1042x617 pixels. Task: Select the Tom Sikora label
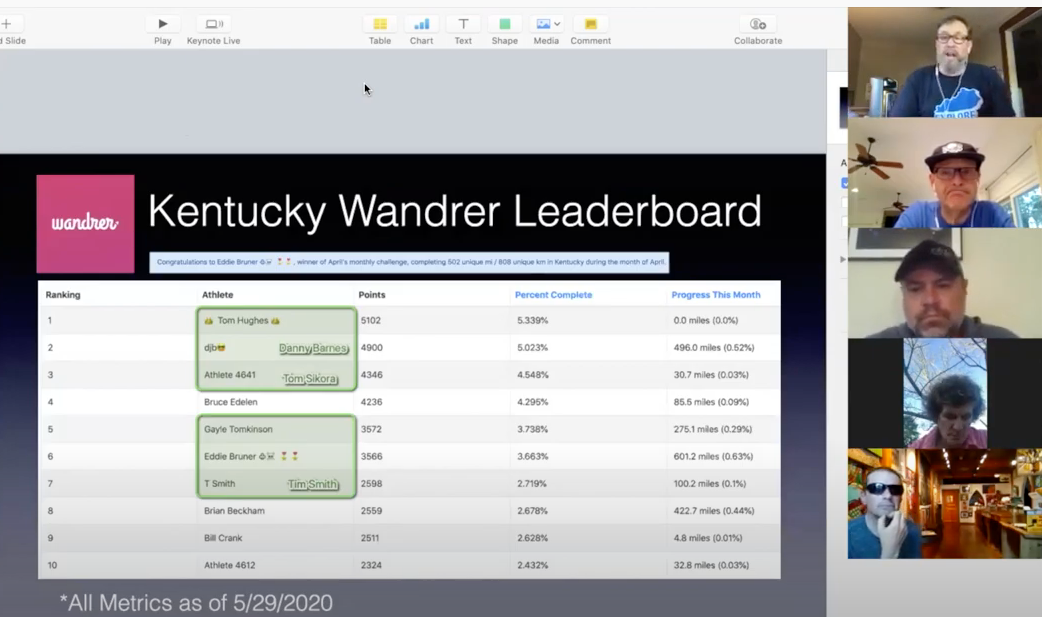[x=310, y=378]
